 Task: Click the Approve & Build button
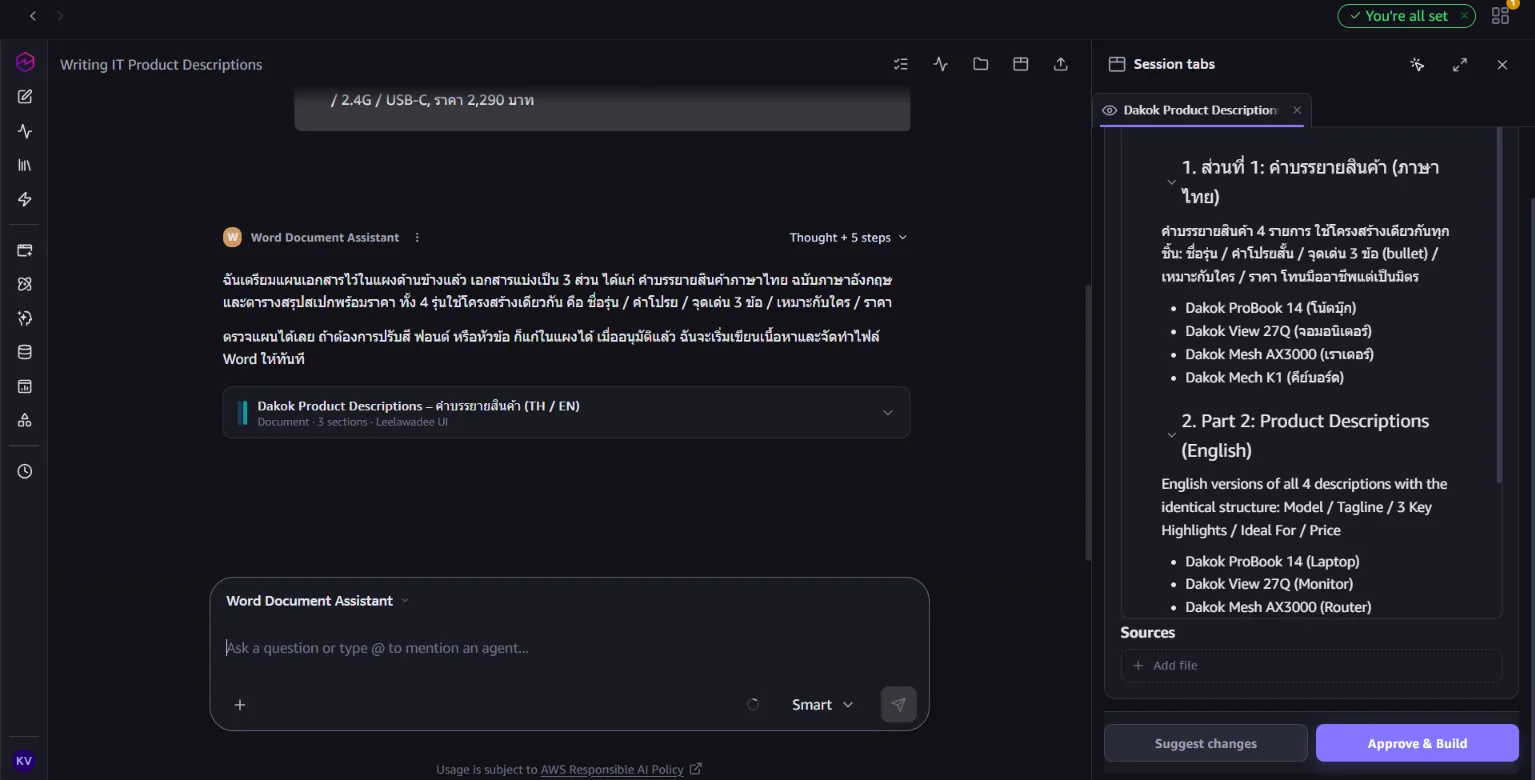click(x=1417, y=743)
